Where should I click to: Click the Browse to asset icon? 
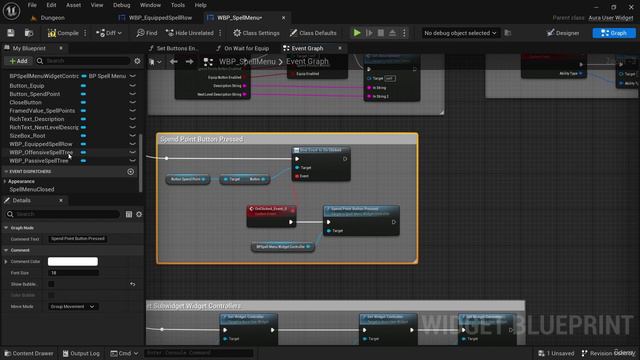pos(29,33)
